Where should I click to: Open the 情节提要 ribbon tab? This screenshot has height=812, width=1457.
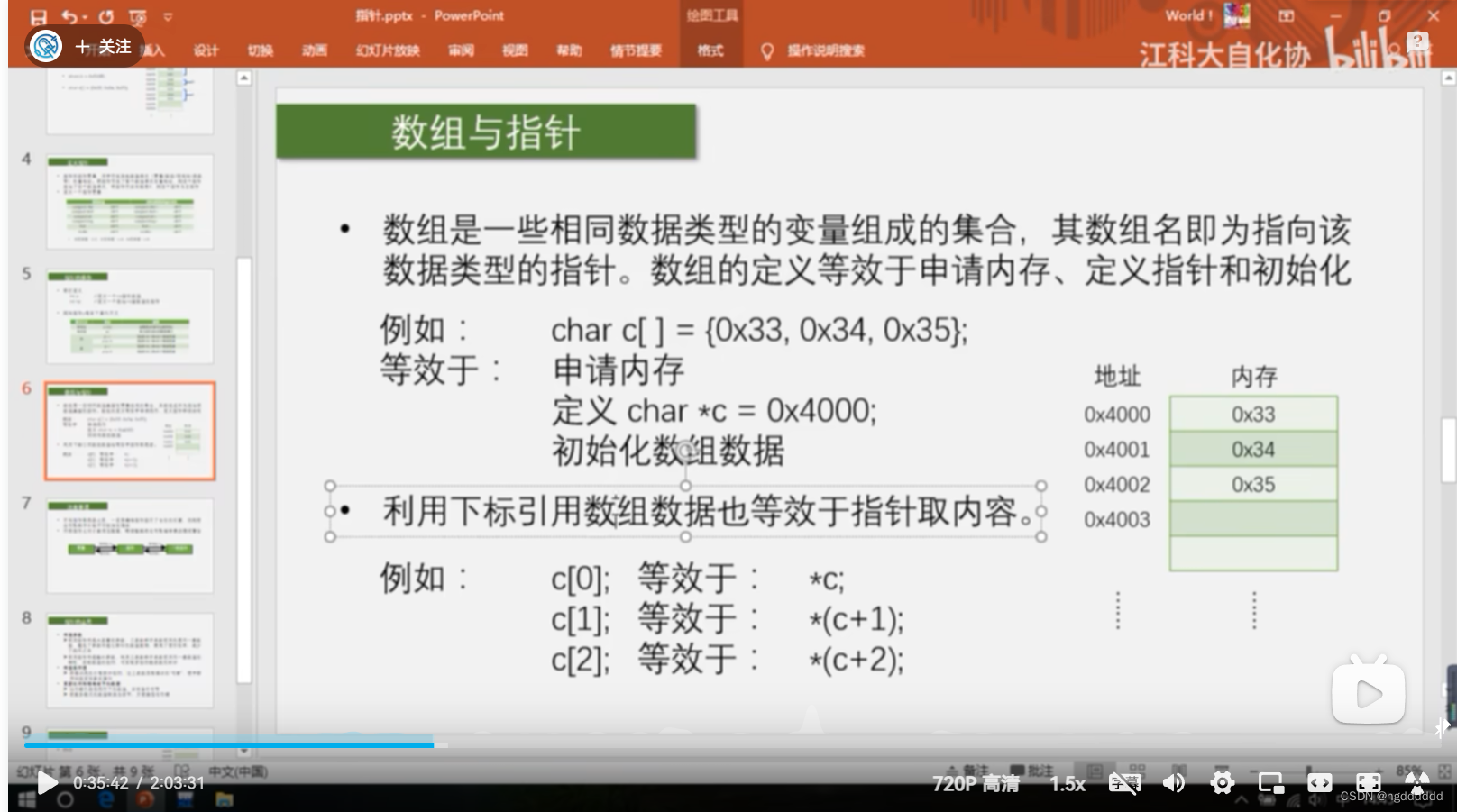pyautogui.click(x=636, y=50)
